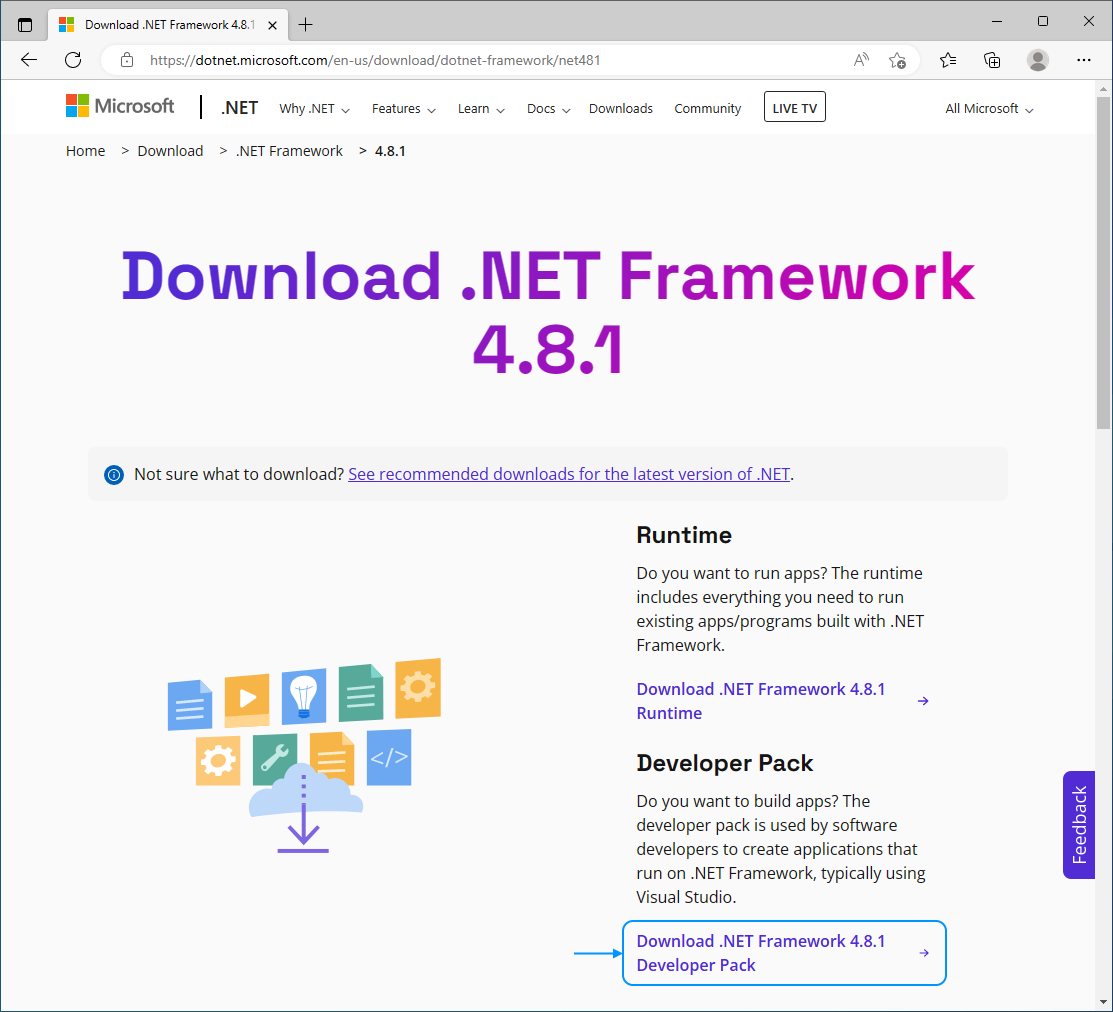Click the download illustration graphic
Viewport: 1113px width, 1012px height.
tap(304, 756)
